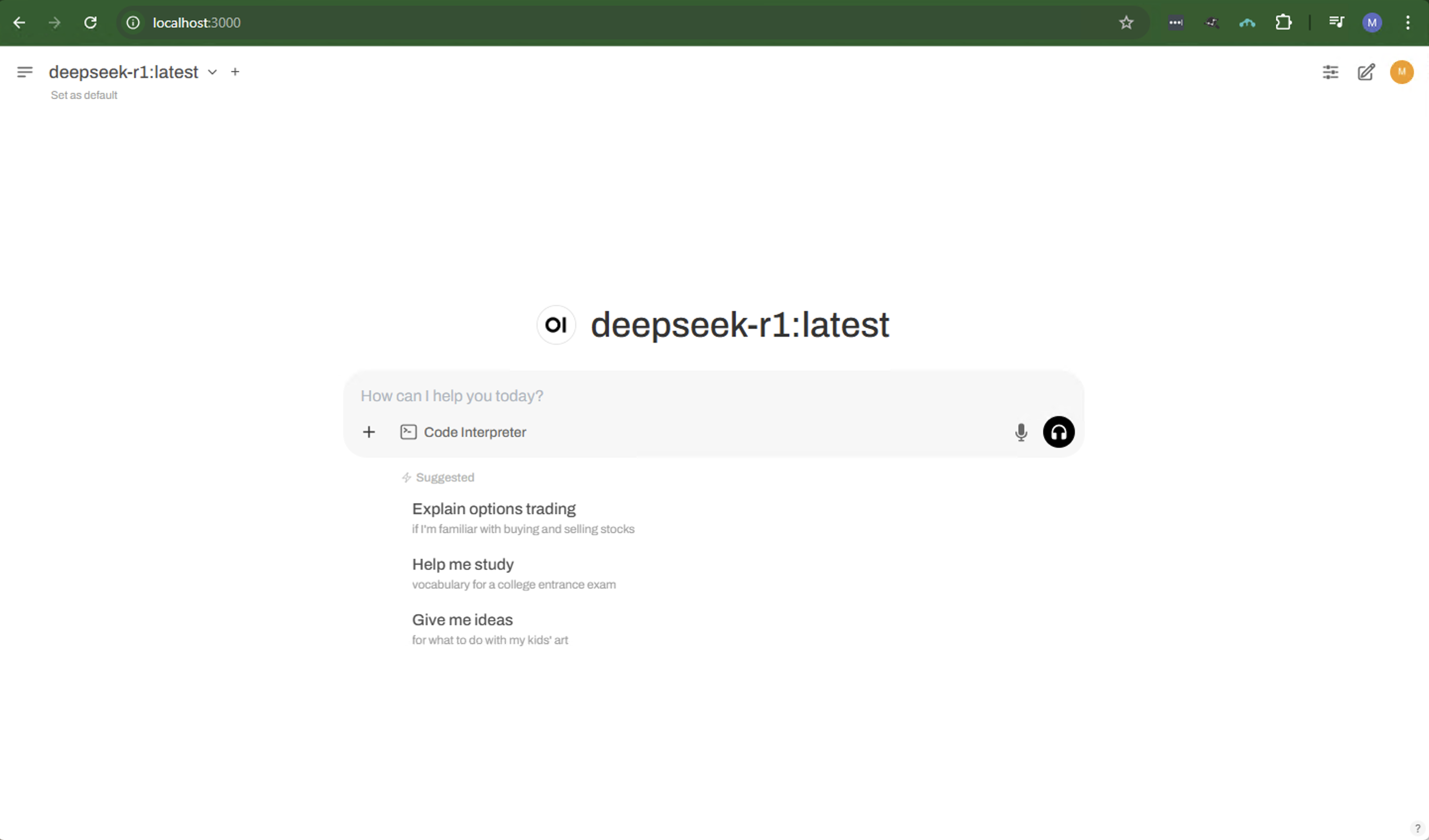Add another model with plus icon
The height and width of the screenshot is (840, 1429).
[235, 72]
